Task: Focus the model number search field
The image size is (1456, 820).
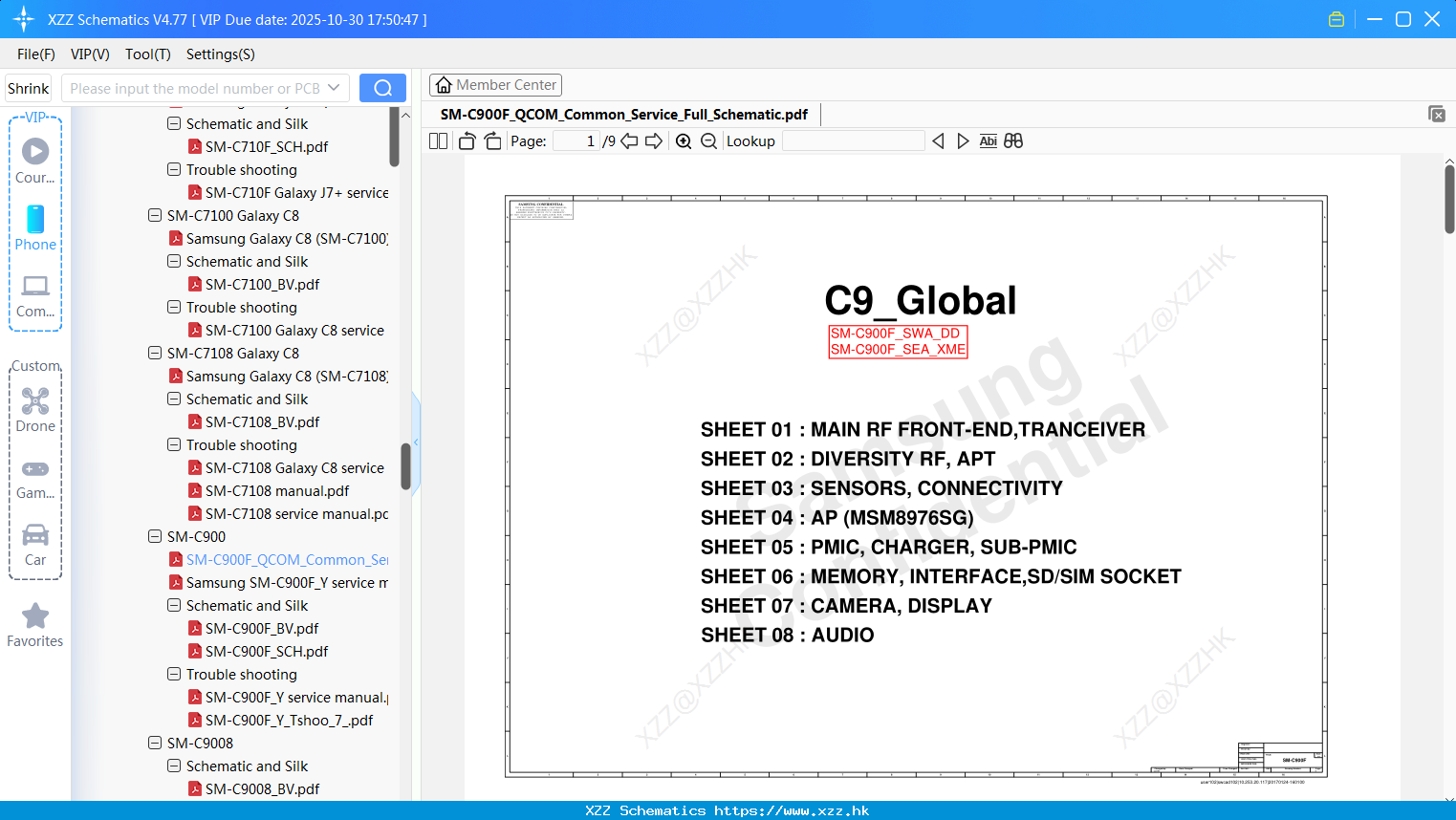Action: coord(195,88)
